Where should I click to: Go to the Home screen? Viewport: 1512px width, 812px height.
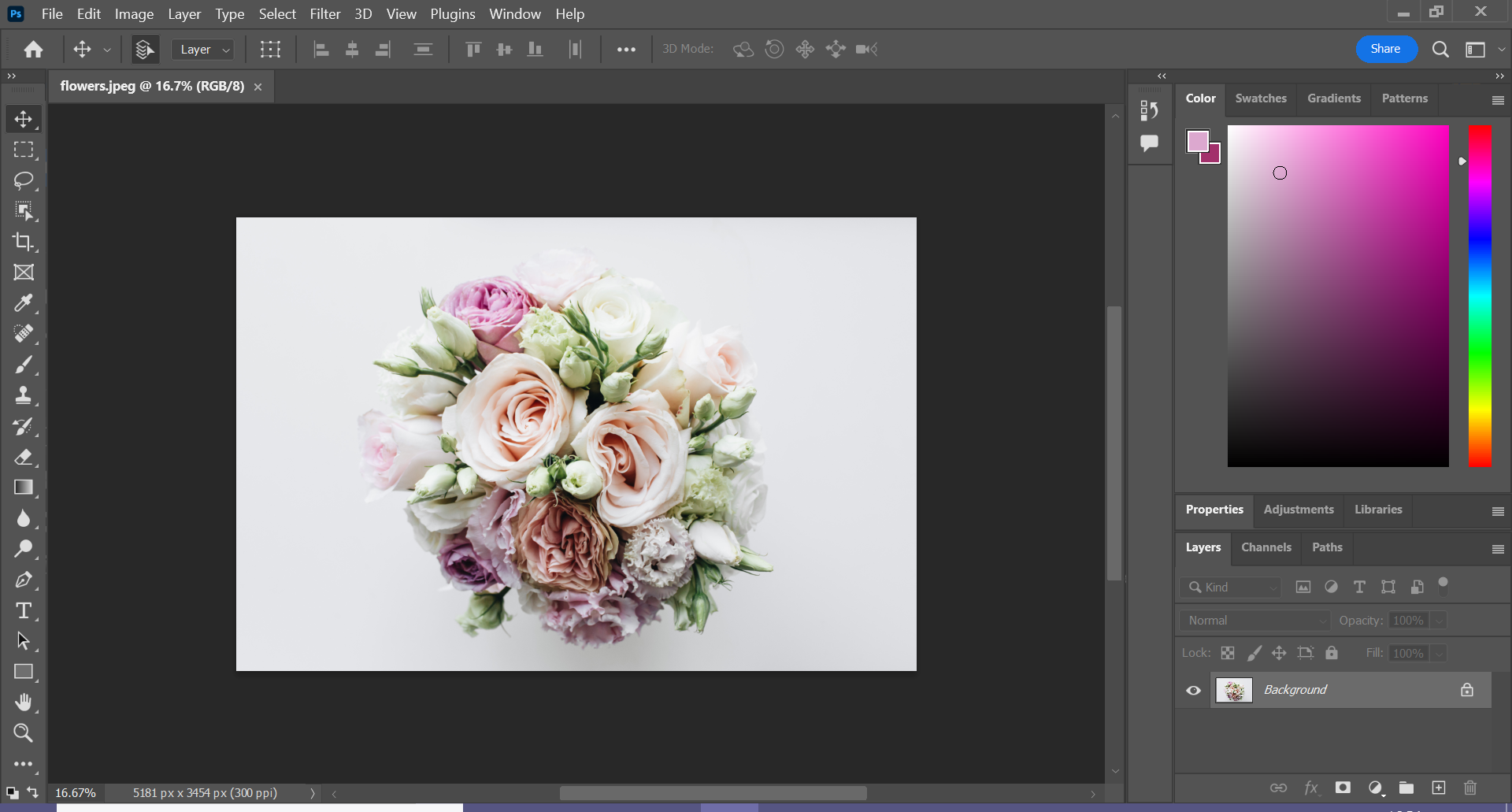point(33,50)
